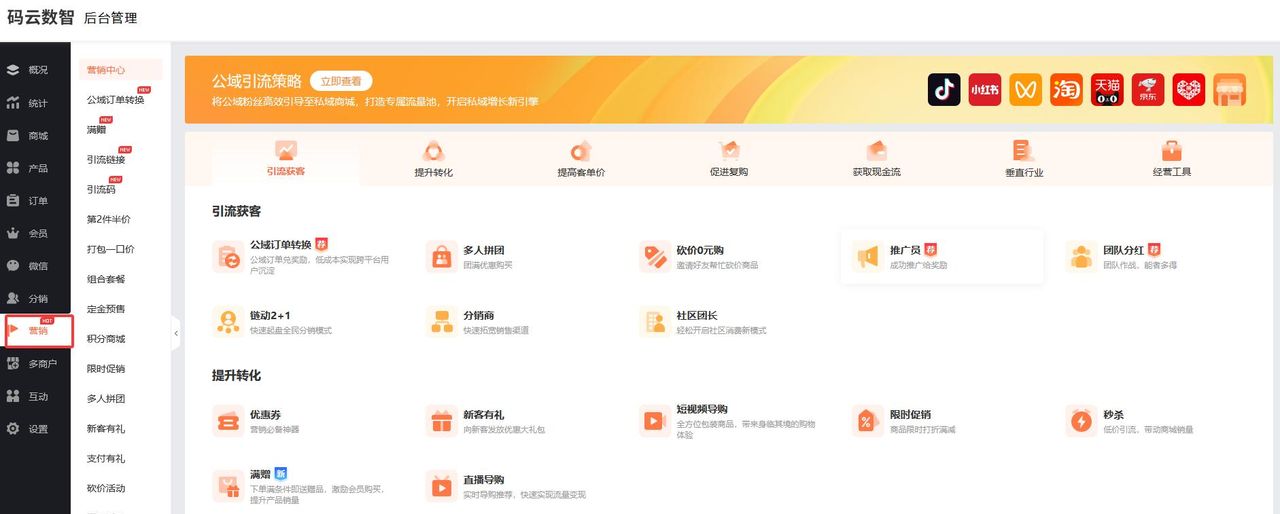Image resolution: width=1280 pixels, height=514 pixels.
Task: Open 满赠 in the submenu
Action: (96, 130)
